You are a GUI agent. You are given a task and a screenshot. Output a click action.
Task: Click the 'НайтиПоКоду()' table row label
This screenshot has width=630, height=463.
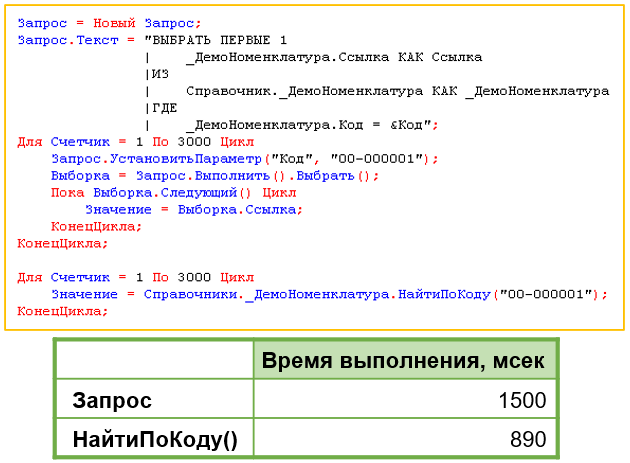pos(155,439)
